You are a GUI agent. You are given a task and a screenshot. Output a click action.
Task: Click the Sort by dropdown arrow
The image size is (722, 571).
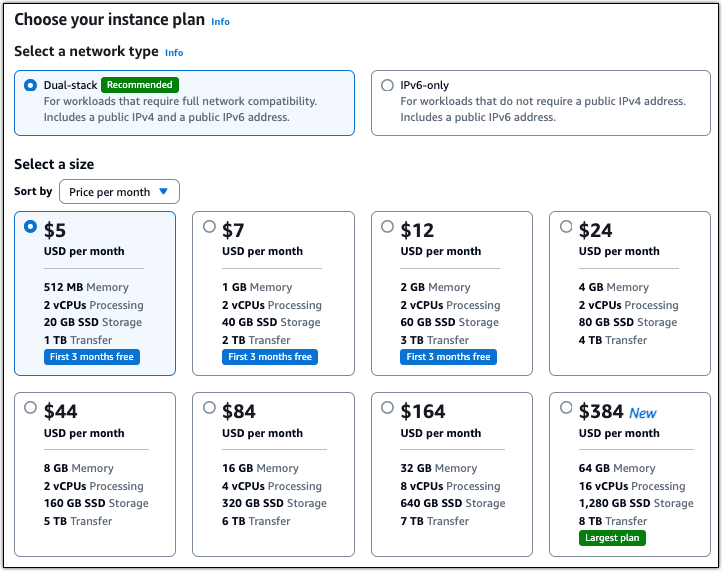click(163, 192)
